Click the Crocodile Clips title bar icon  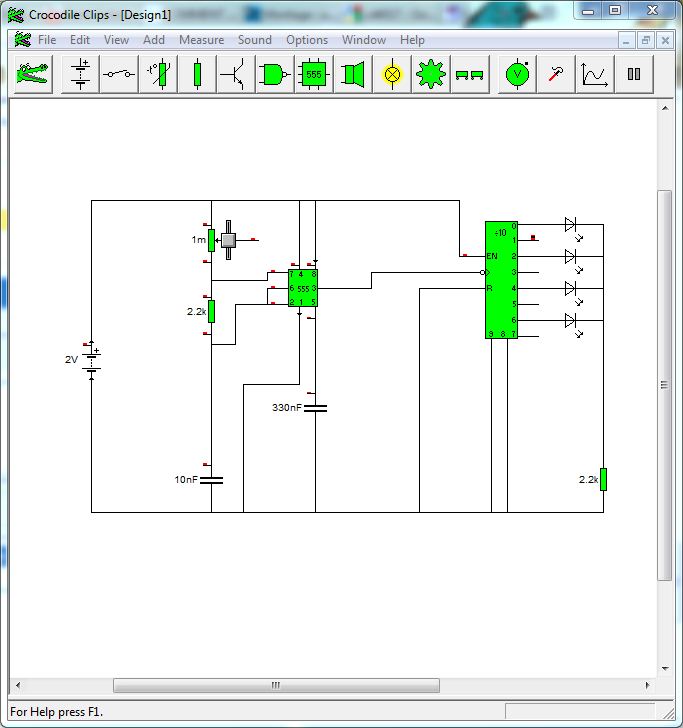(x=15, y=15)
